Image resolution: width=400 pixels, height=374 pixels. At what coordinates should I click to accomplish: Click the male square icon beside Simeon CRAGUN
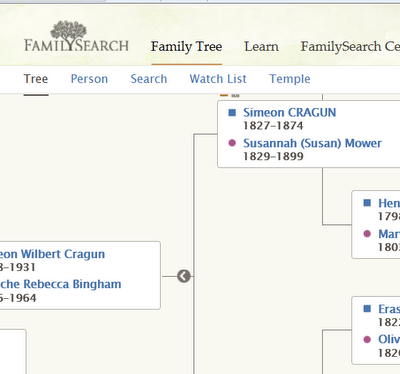[232, 113]
